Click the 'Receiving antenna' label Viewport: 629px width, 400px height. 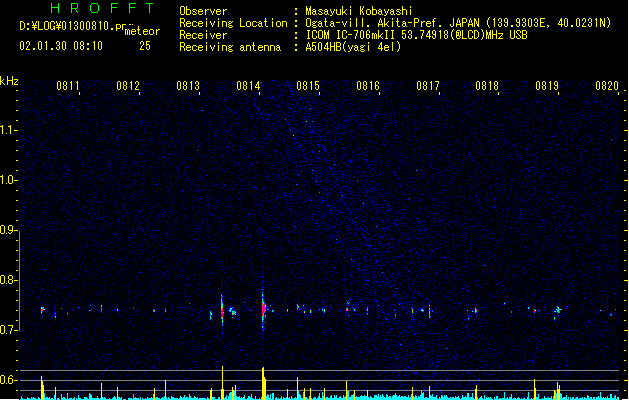pyautogui.click(x=230, y=47)
